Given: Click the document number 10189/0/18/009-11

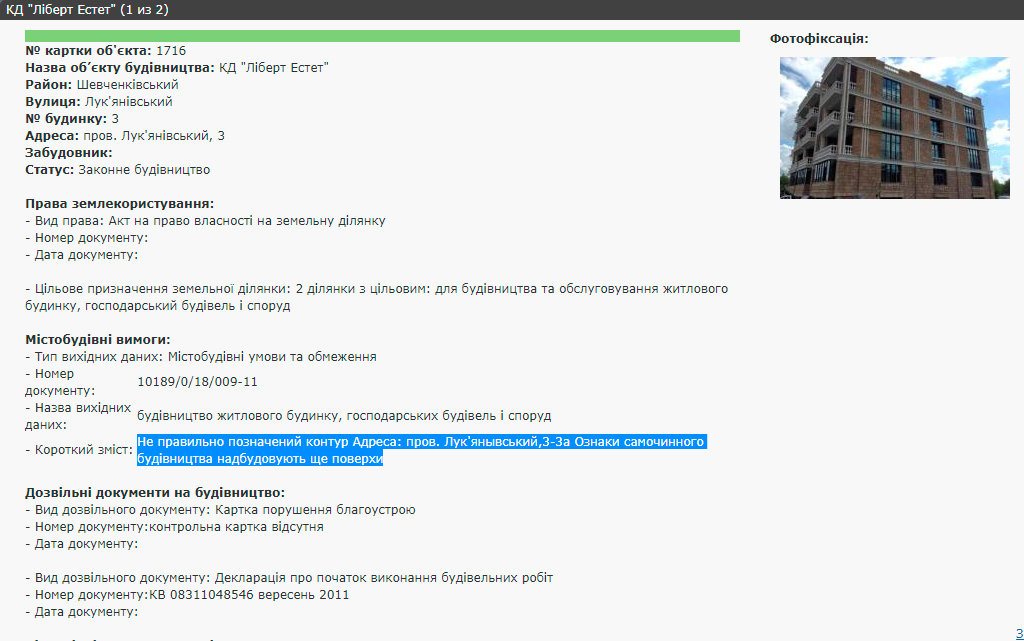Looking at the screenshot, I should [197, 381].
